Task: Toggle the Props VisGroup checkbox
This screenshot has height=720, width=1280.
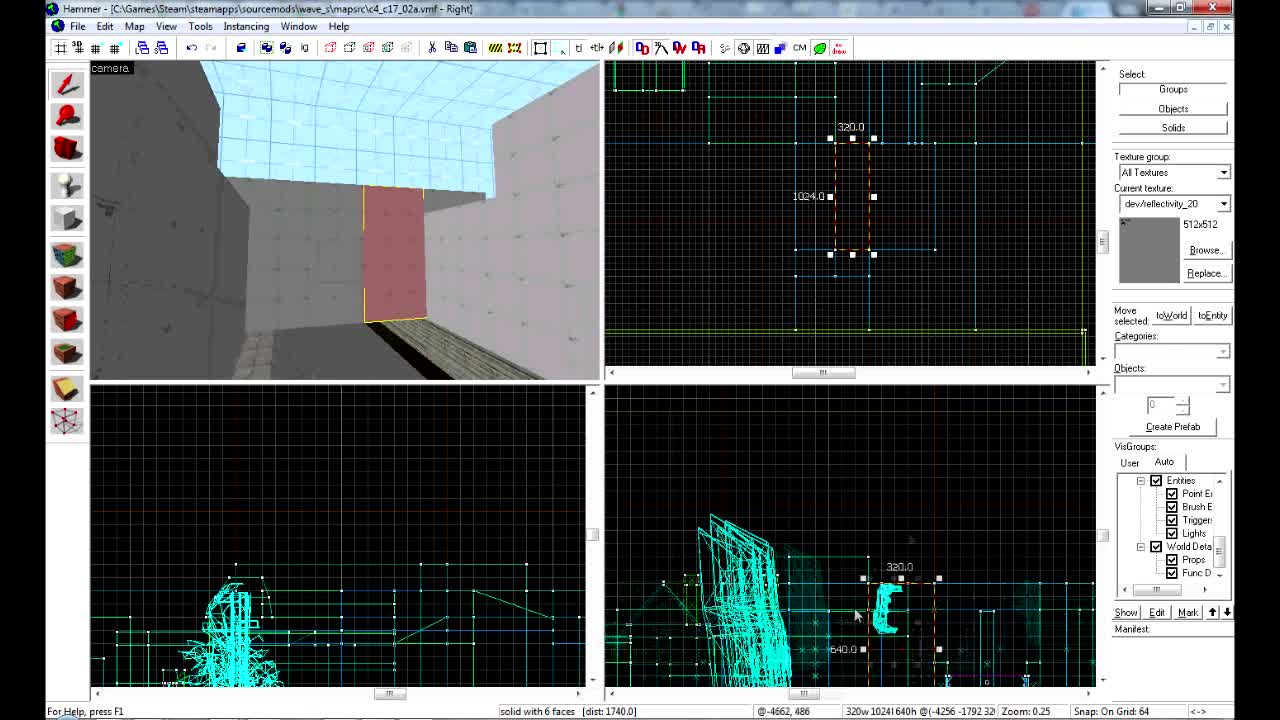Action: click(x=1172, y=559)
